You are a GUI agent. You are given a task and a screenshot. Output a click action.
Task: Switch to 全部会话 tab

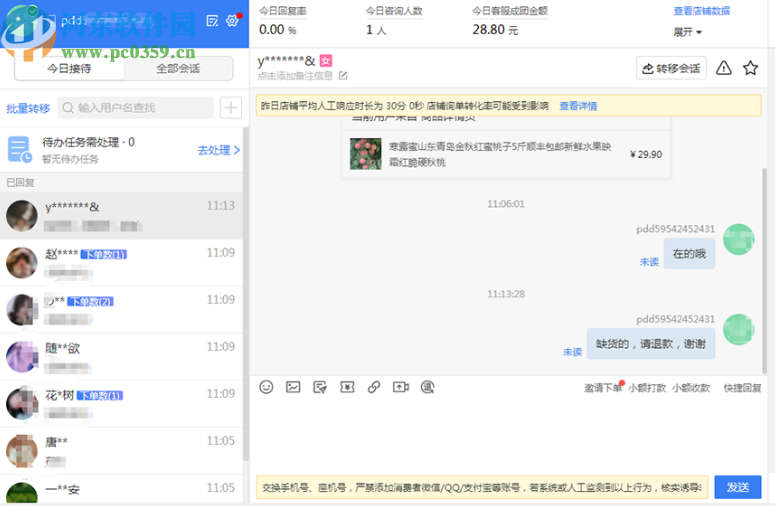point(178,68)
